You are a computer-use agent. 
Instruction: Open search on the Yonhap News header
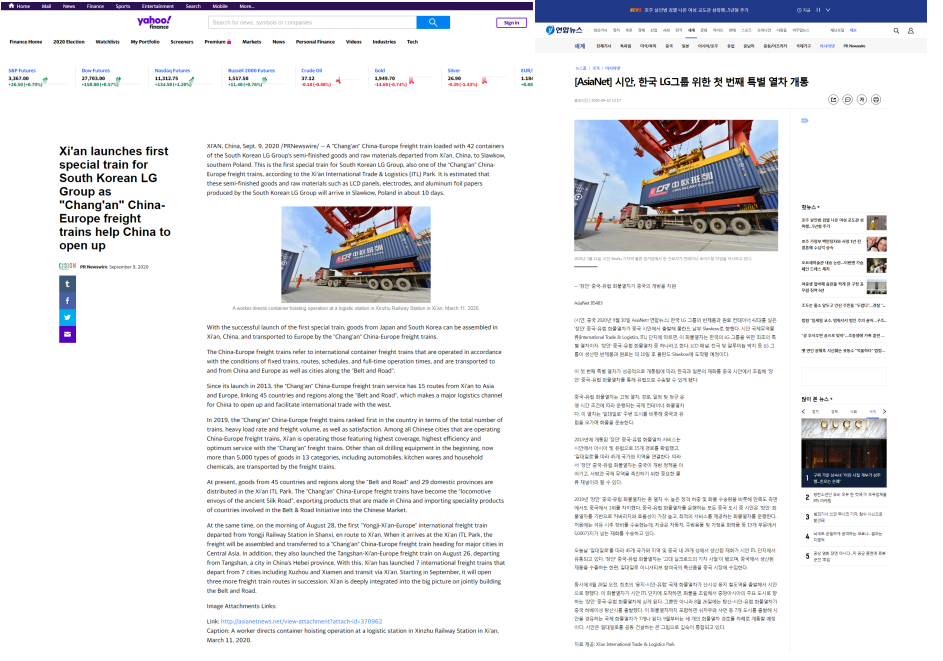(x=896, y=31)
